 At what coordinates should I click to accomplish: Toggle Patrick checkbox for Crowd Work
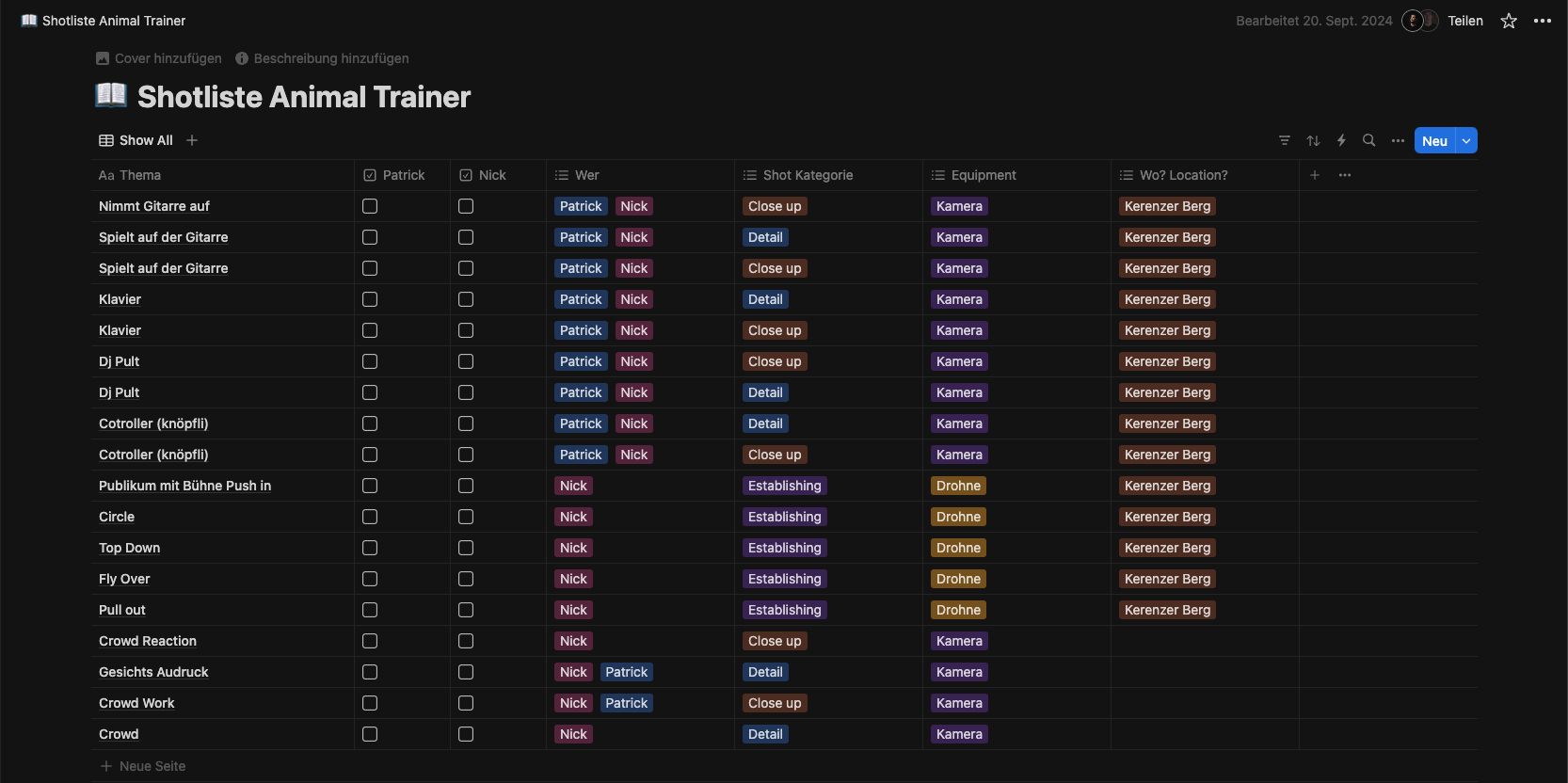[x=370, y=703]
